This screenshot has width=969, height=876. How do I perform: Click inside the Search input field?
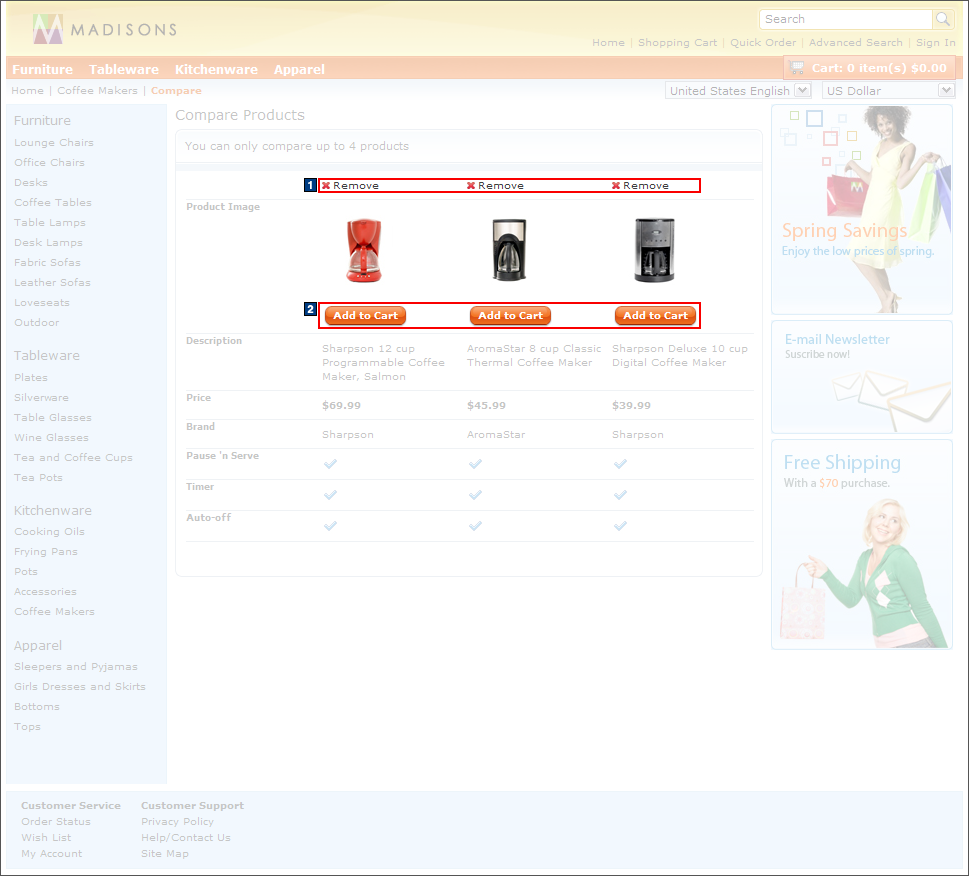845,18
